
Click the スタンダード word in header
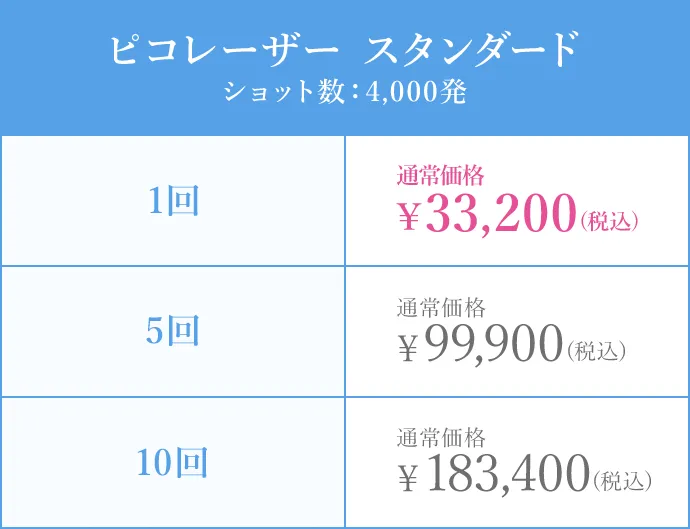click(x=473, y=50)
